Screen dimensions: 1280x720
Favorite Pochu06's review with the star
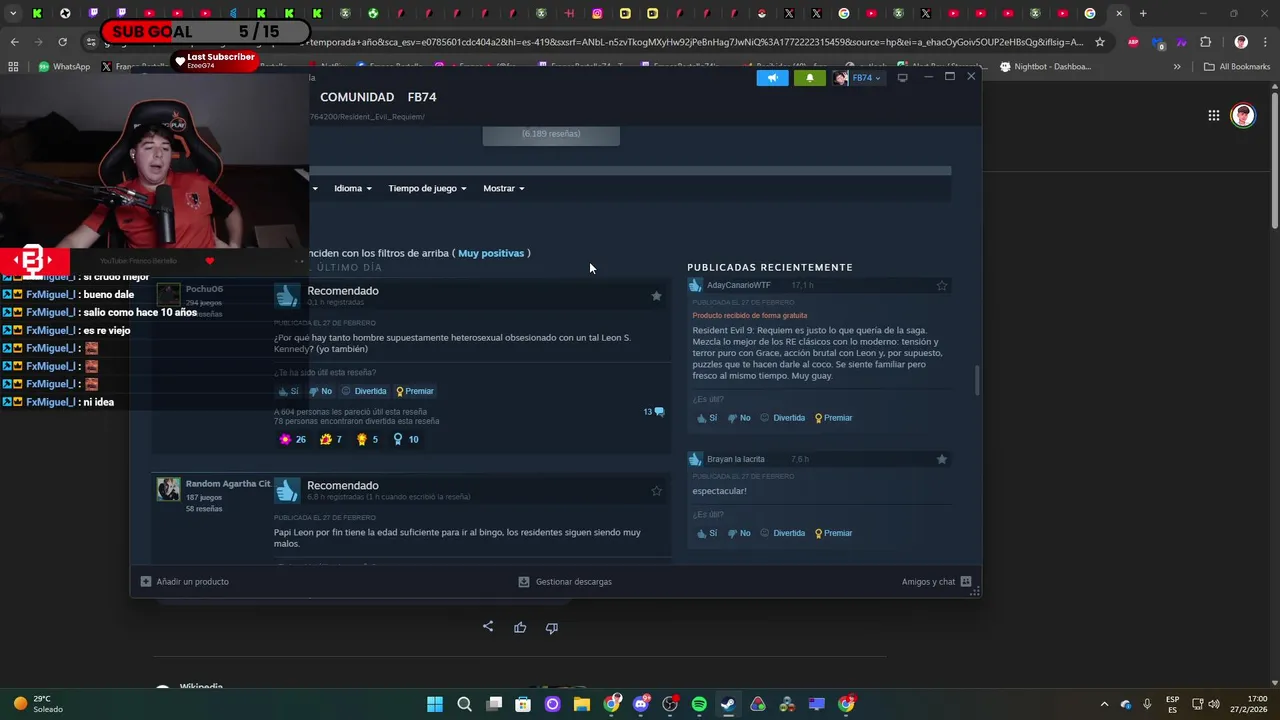[x=656, y=296]
